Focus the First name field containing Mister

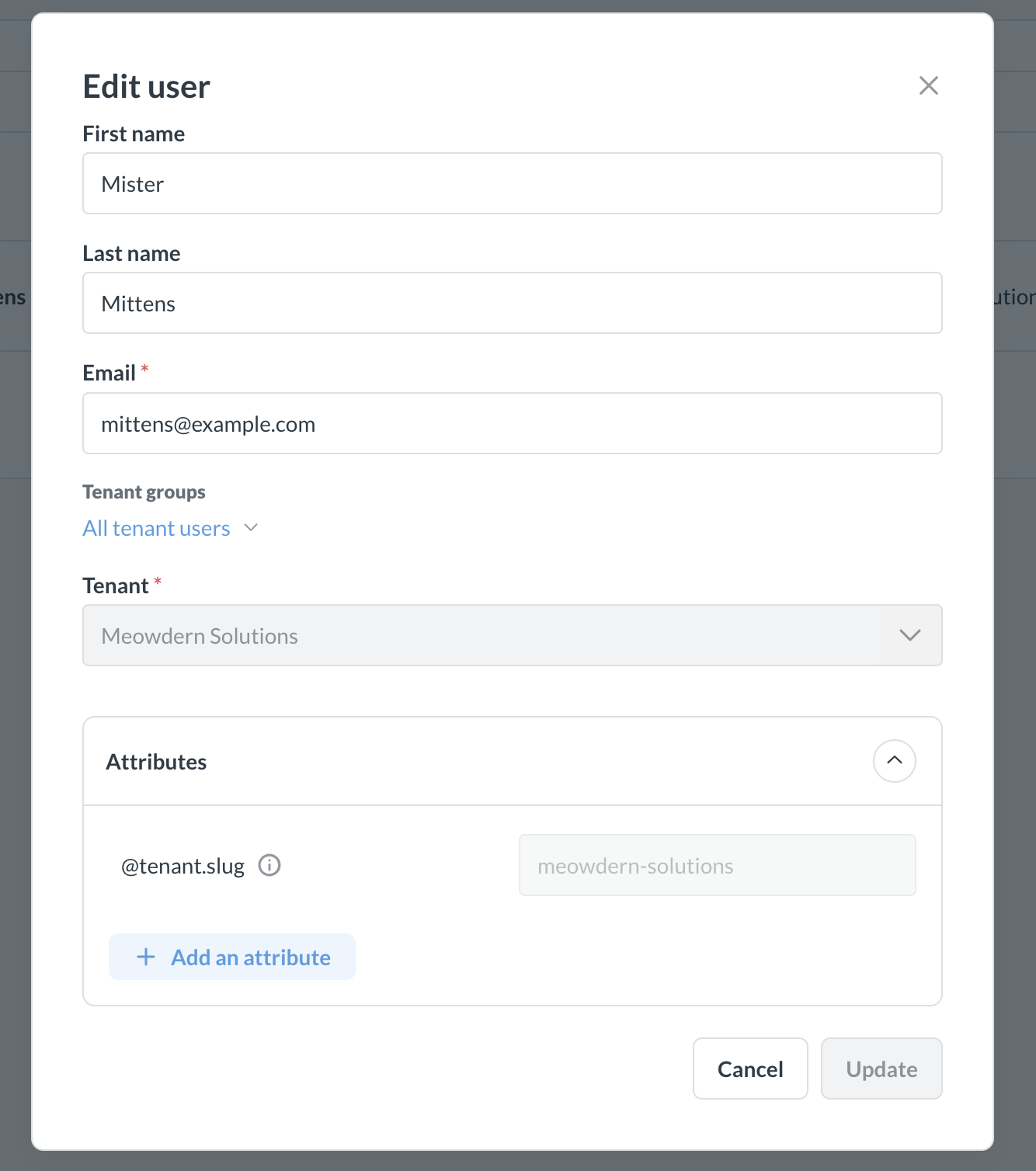click(512, 184)
